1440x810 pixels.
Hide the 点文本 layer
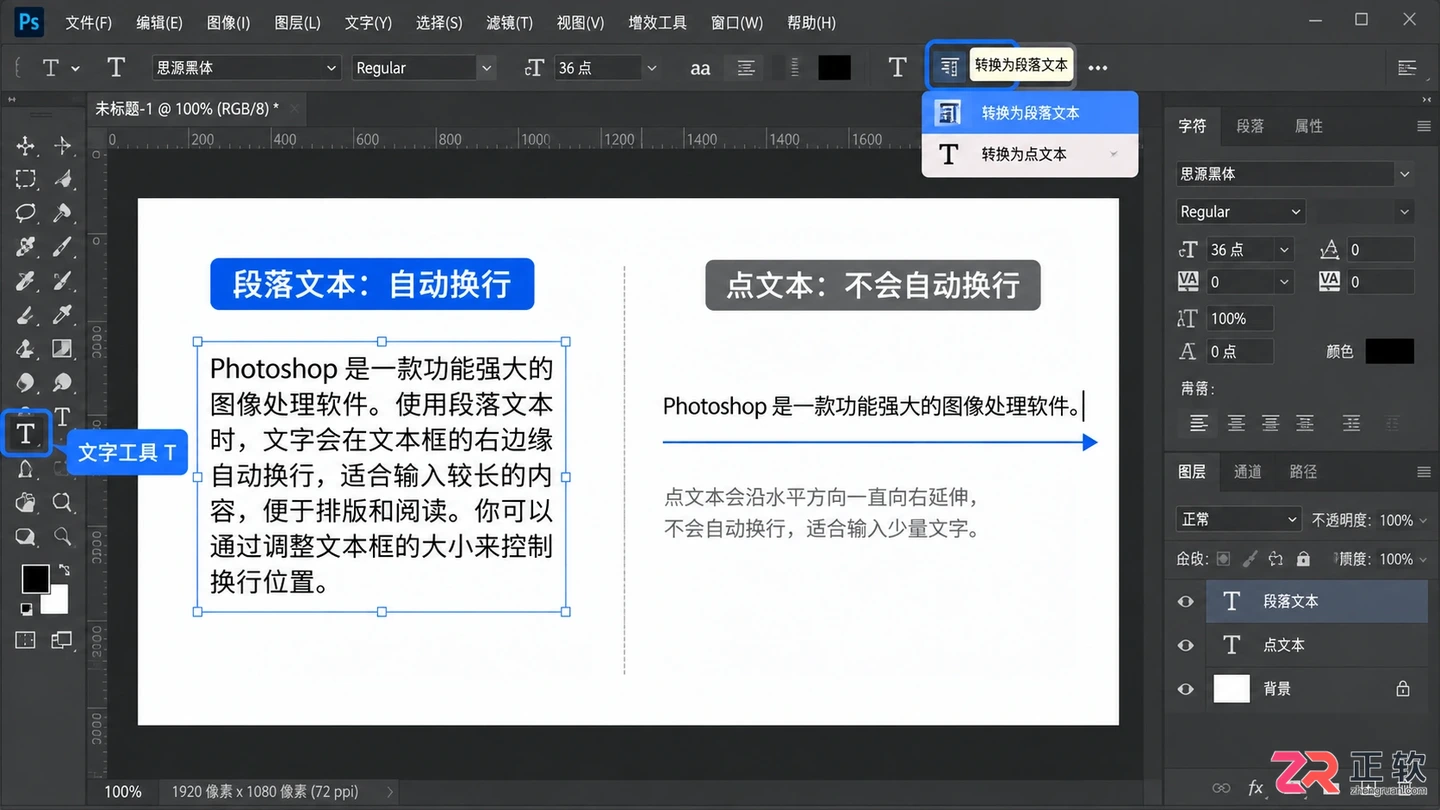click(1186, 645)
